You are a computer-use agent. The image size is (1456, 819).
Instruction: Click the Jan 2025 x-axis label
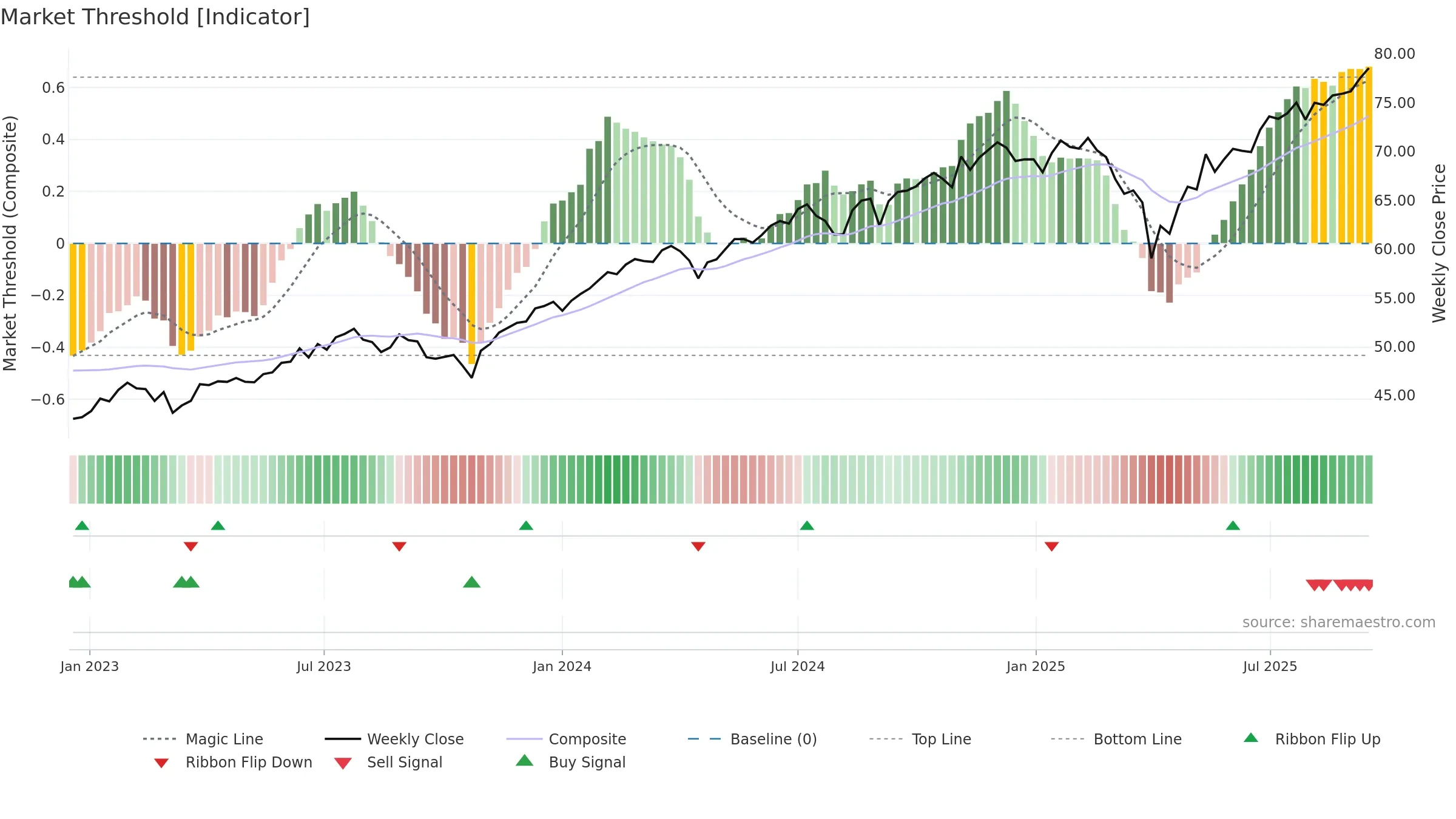point(1036,666)
